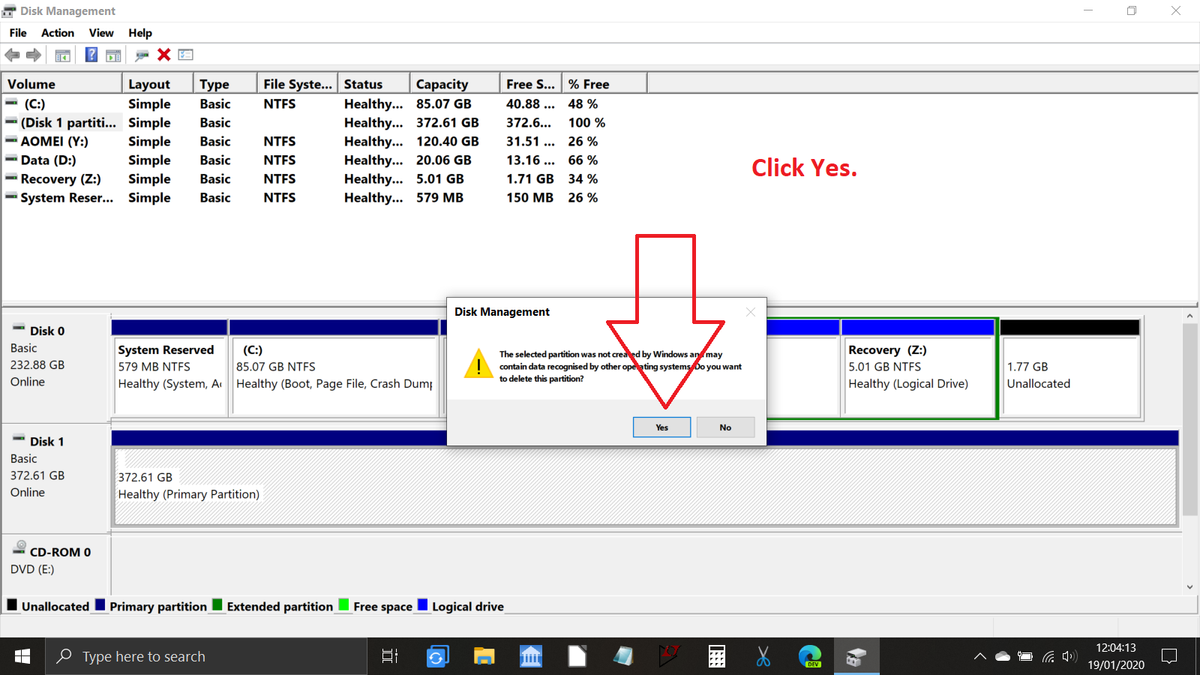This screenshot has width=1200, height=675.
Task: Click the drive with magnifier toolbar icon
Action: pyautogui.click(x=142, y=55)
